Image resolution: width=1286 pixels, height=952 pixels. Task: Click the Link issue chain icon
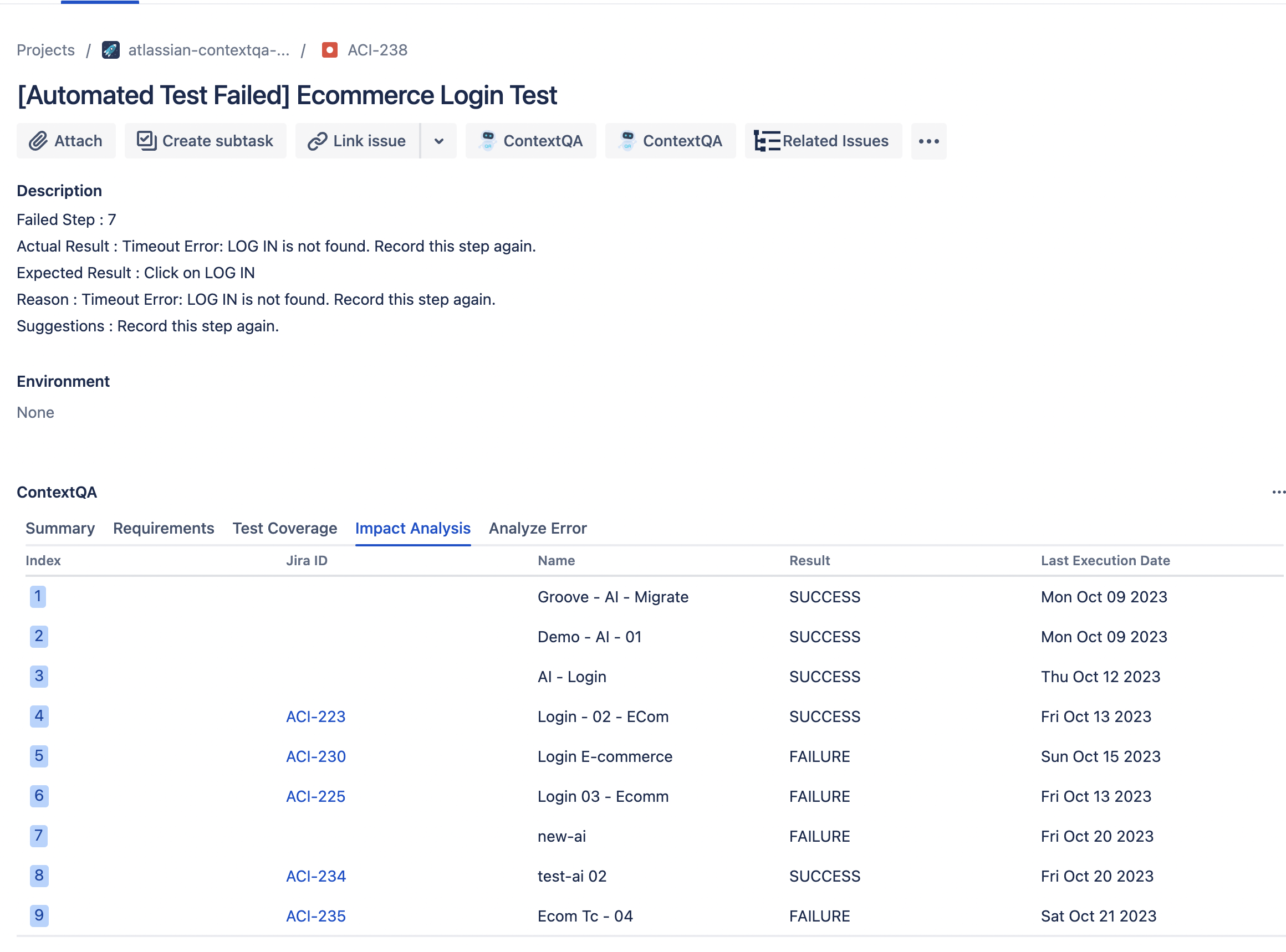(x=317, y=141)
